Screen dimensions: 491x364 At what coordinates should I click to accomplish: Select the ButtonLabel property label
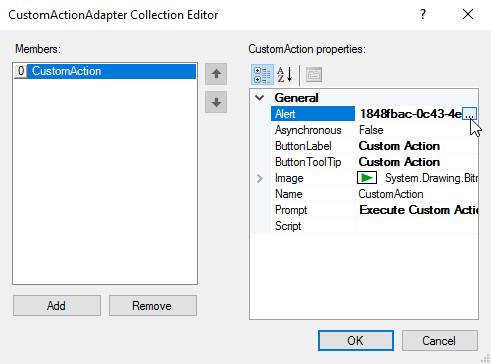[313, 146]
